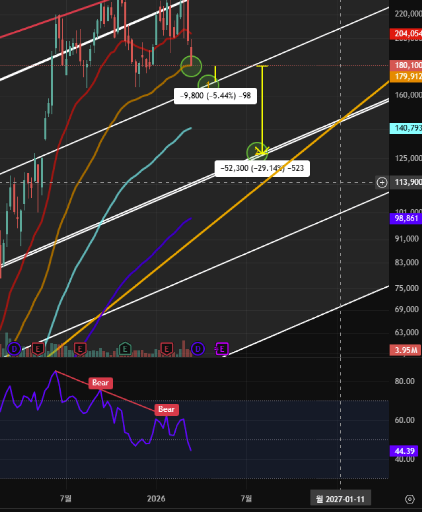Click the 2027-01-11 date label
The width and height of the screenshot is (422, 512).
pos(340,499)
